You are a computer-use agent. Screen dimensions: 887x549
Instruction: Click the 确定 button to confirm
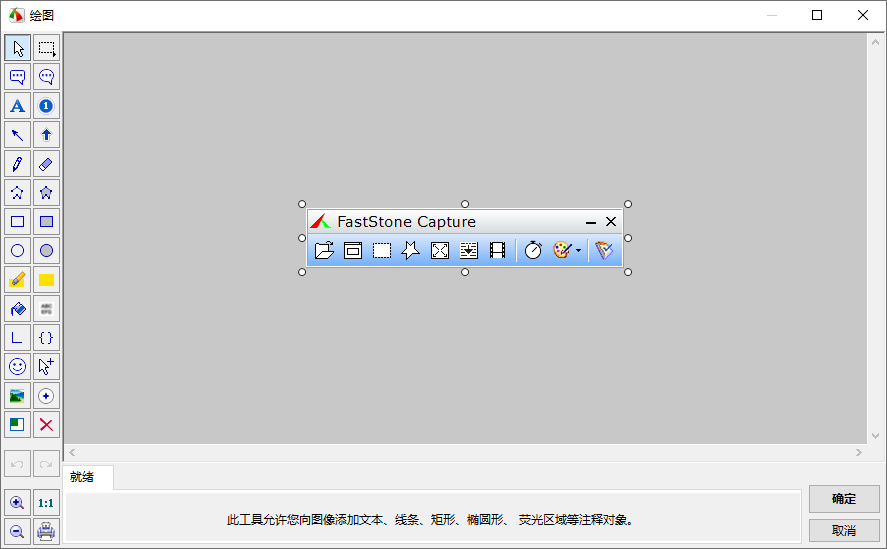(x=844, y=499)
